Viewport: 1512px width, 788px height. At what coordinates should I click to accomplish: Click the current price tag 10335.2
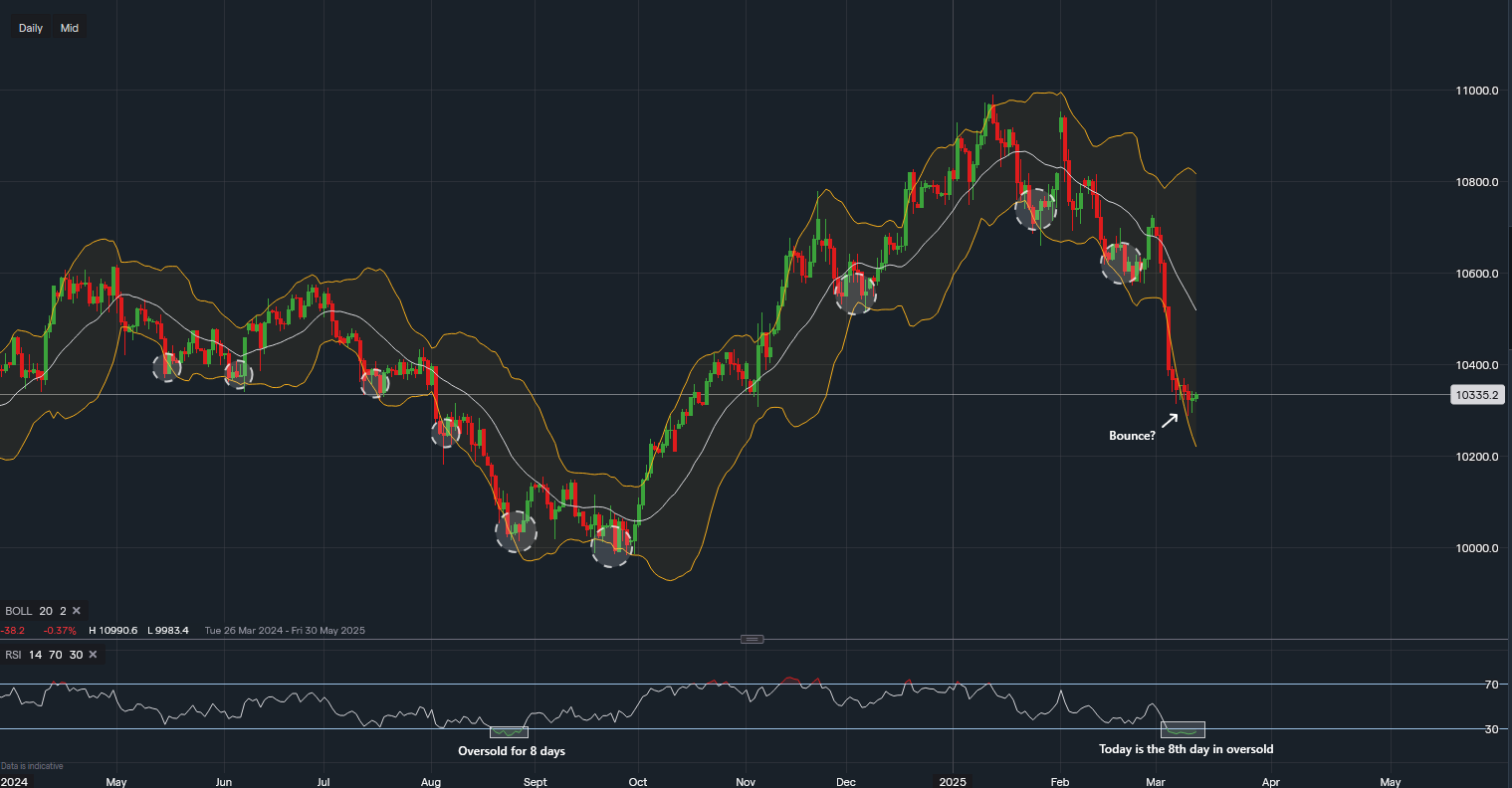pyautogui.click(x=1477, y=395)
